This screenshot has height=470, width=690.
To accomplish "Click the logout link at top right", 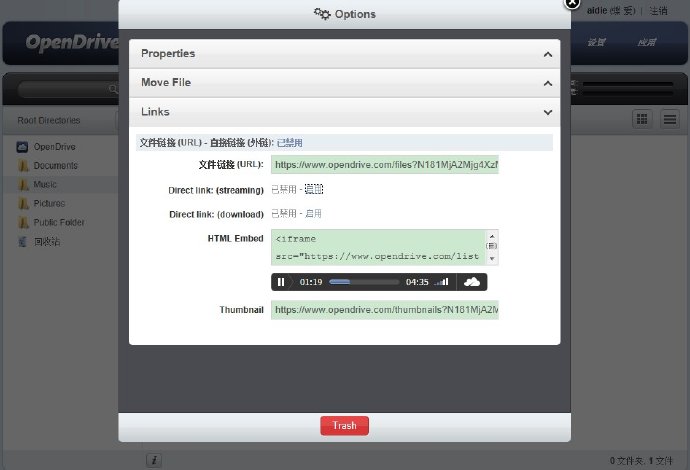I will click(658, 11).
